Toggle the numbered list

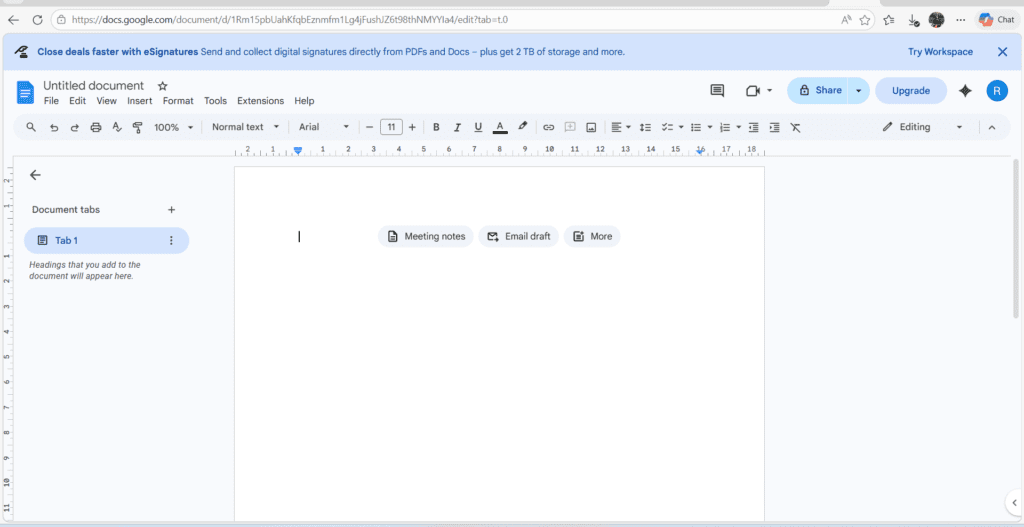tap(725, 127)
